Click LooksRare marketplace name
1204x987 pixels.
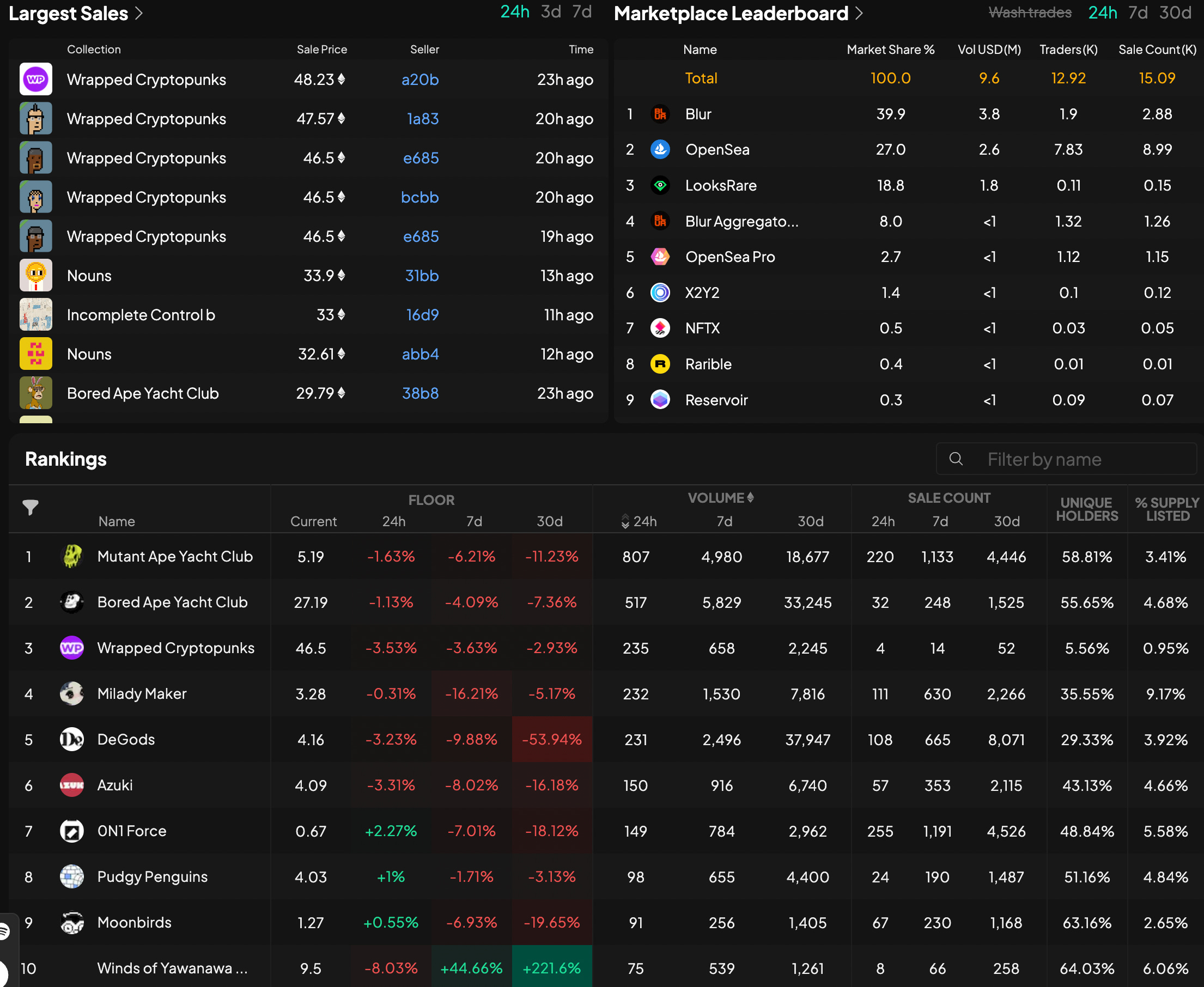pyautogui.click(x=721, y=186)
